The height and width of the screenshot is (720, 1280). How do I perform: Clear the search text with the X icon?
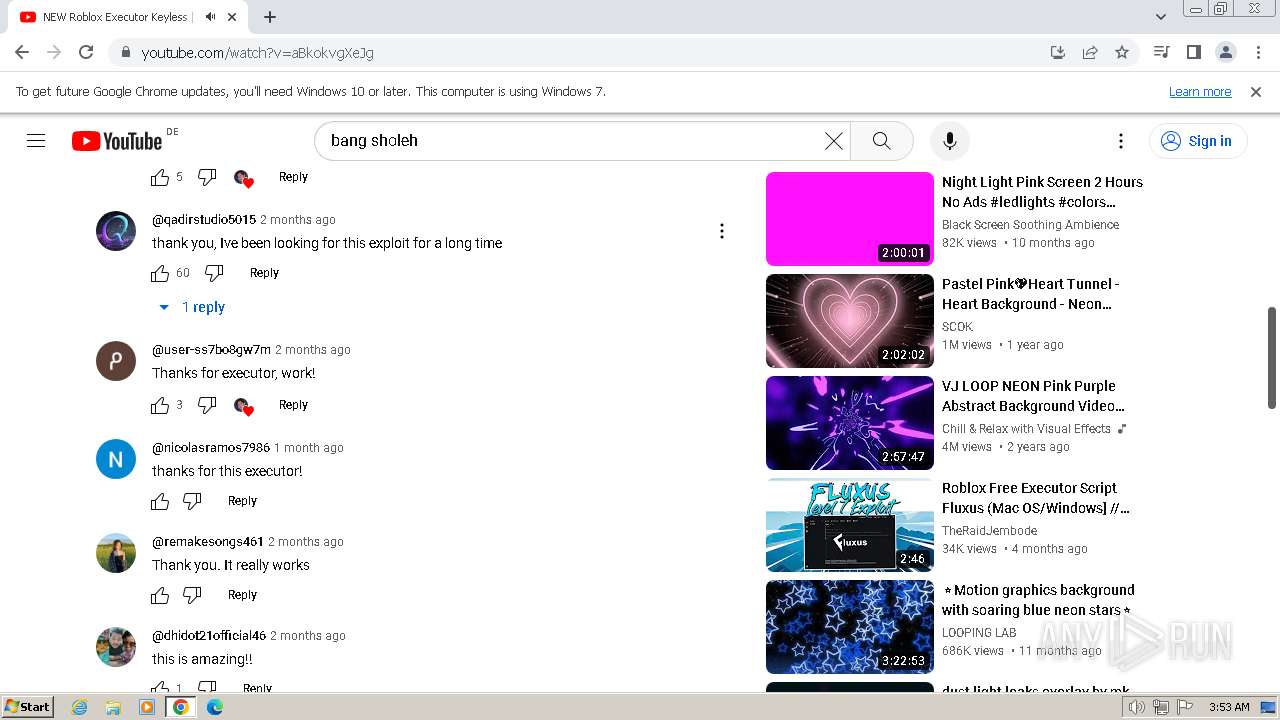click(833, 141)
